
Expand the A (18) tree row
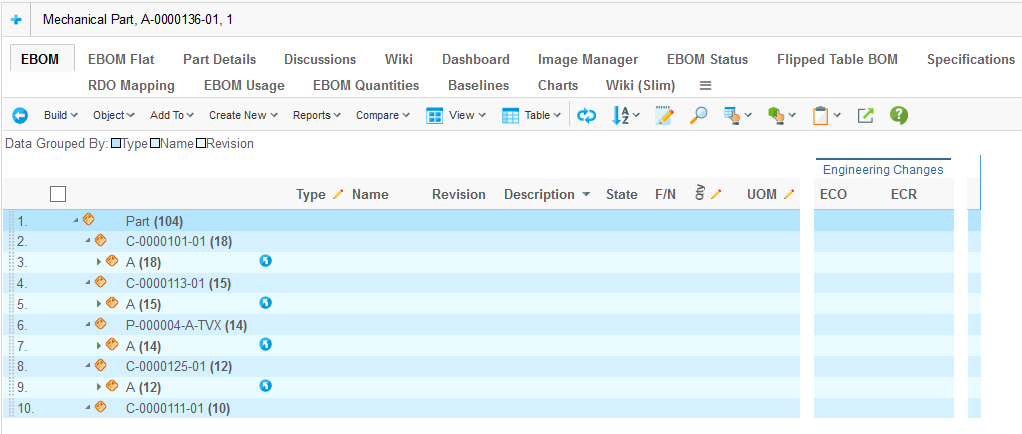coord(99,261)
